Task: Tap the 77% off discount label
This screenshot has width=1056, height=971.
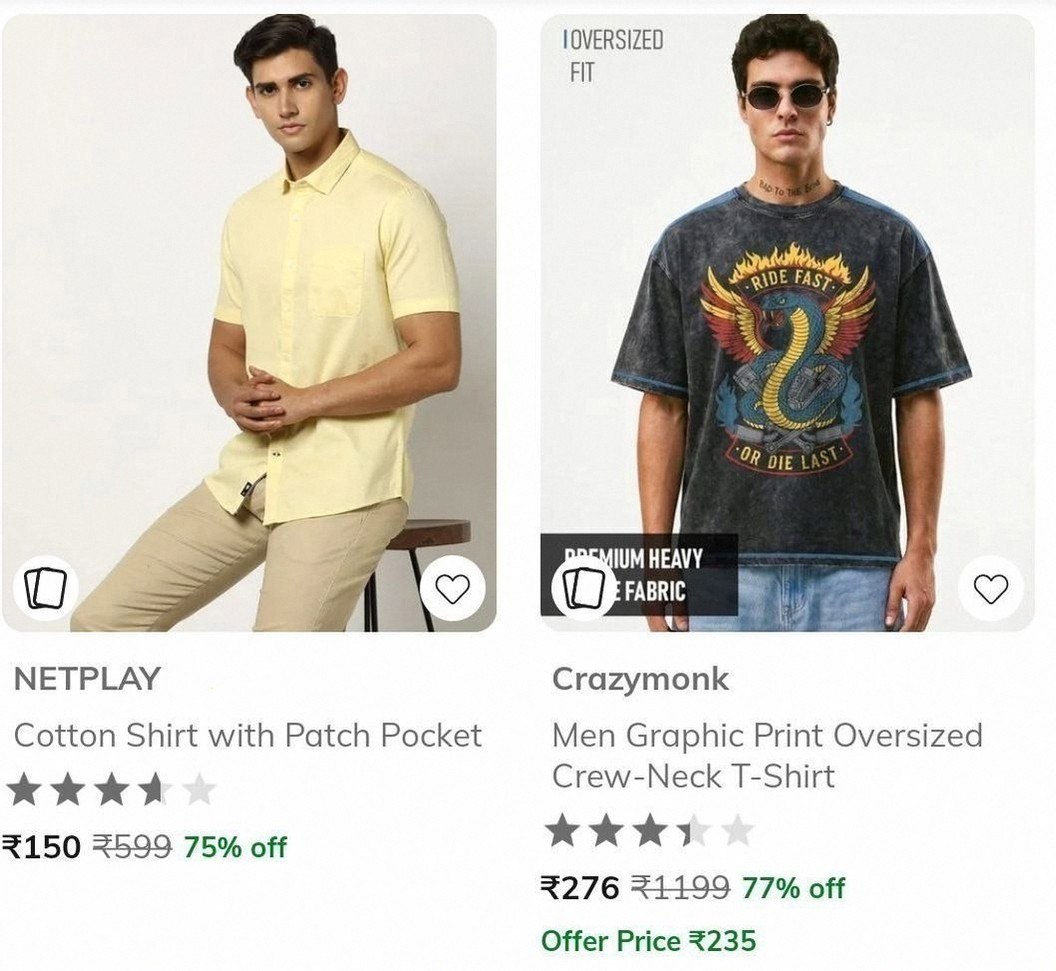Action: pos(793,888)
